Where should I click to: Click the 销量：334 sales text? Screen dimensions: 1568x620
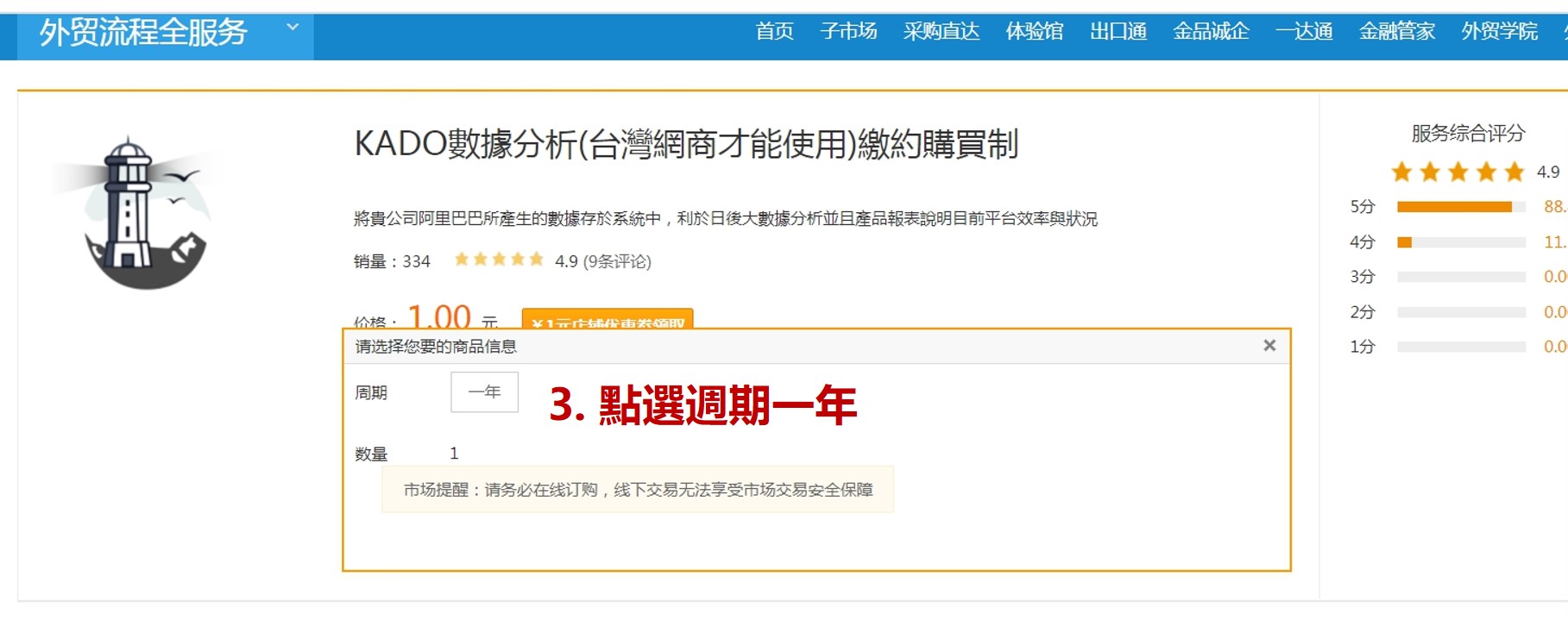[x=392, y=261]
